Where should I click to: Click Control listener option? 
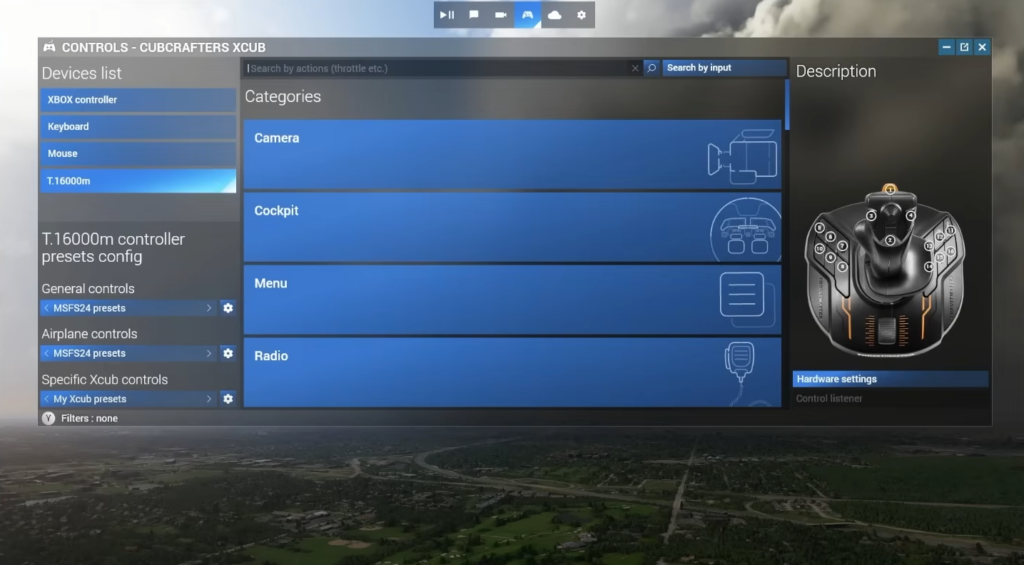point(829,398)
